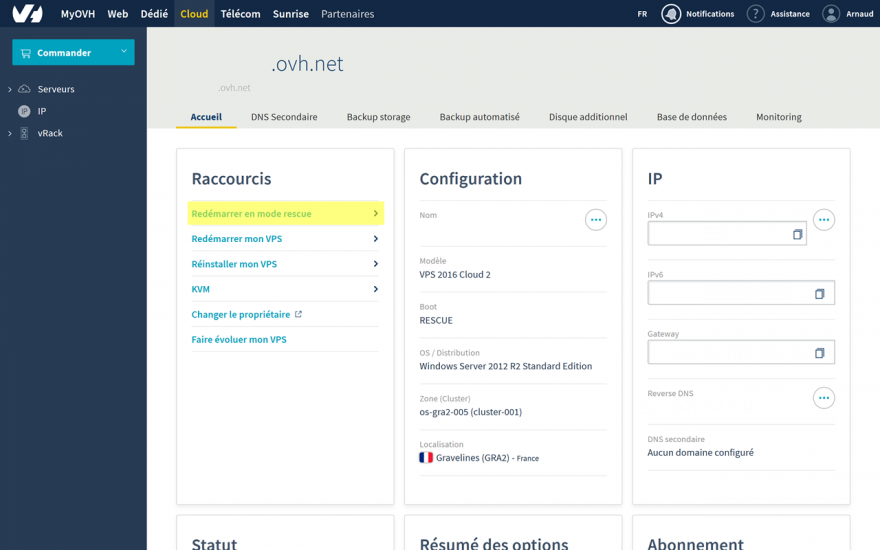880x550 pixels.
Task: Click the Réinstaller mon VPS link
Action: tap(234, 264)
